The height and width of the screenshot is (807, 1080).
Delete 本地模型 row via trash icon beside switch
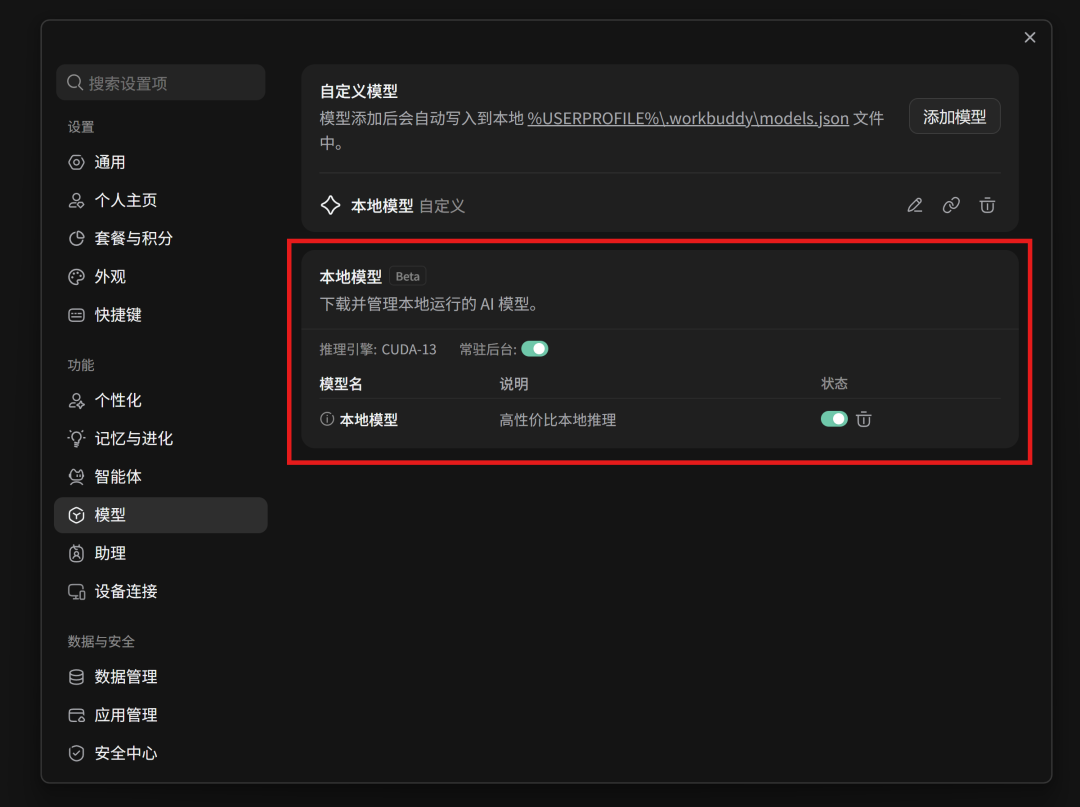864,419
